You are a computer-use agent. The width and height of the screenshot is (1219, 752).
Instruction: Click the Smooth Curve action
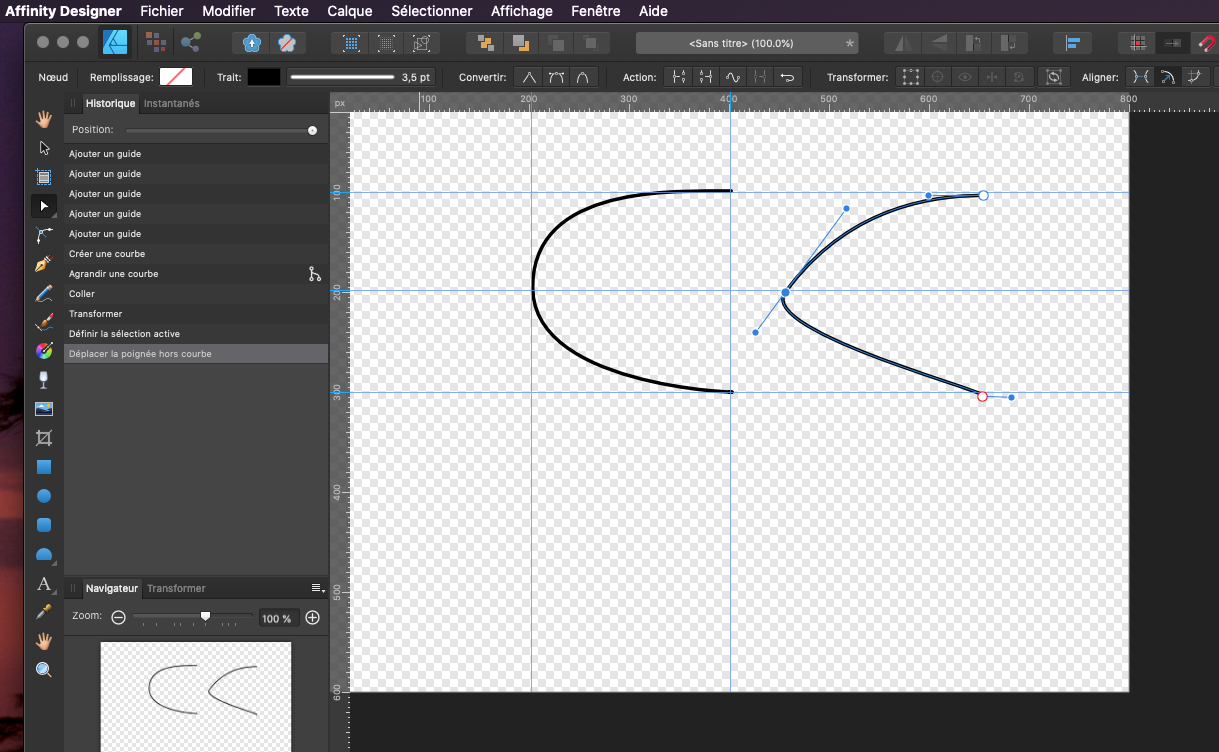[733, 77]
